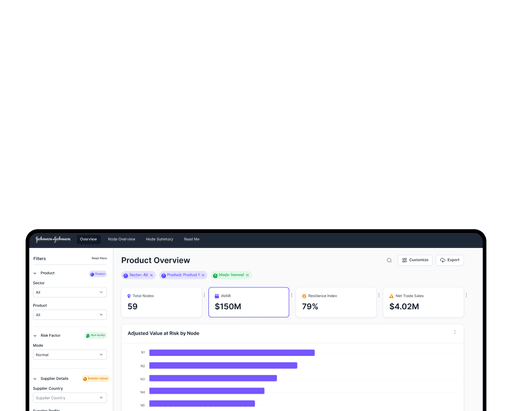The width and height of the screenshot is (512, 411).
Task: Click the Mode: Normal chip icon
Action: coord(215,276)
